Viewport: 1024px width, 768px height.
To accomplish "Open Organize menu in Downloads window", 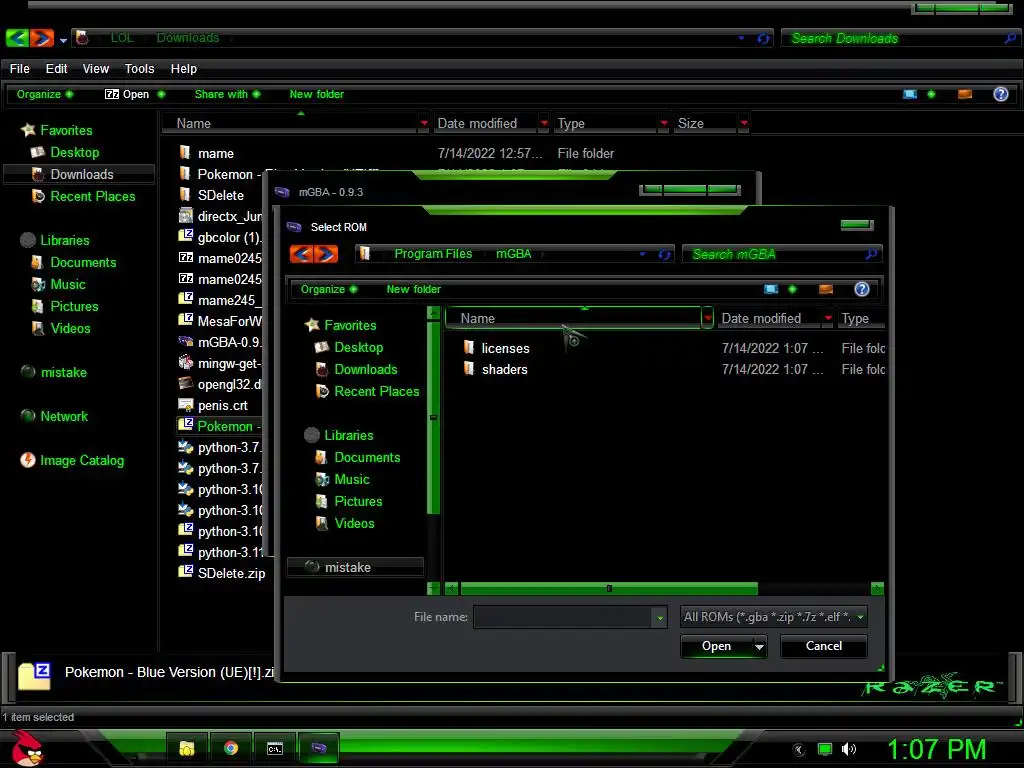I will (44, 94).
